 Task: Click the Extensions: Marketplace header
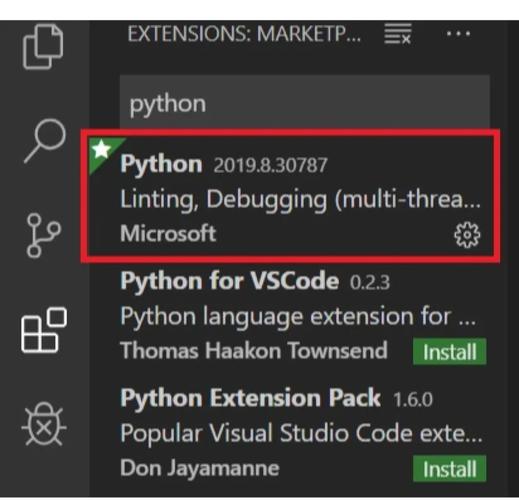(x=244, y=34)
